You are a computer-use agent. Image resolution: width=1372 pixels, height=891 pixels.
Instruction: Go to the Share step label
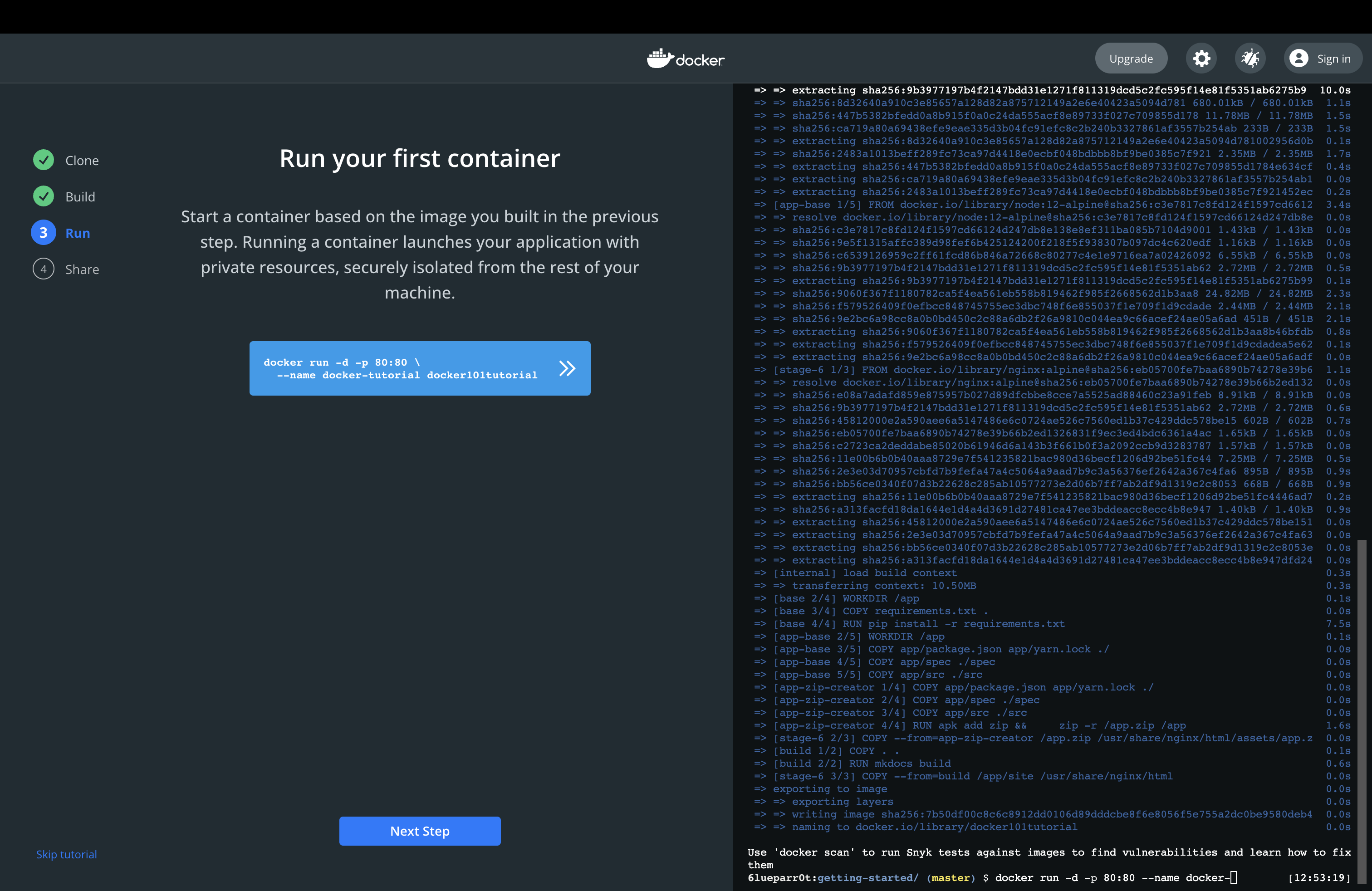click(82, 269)
